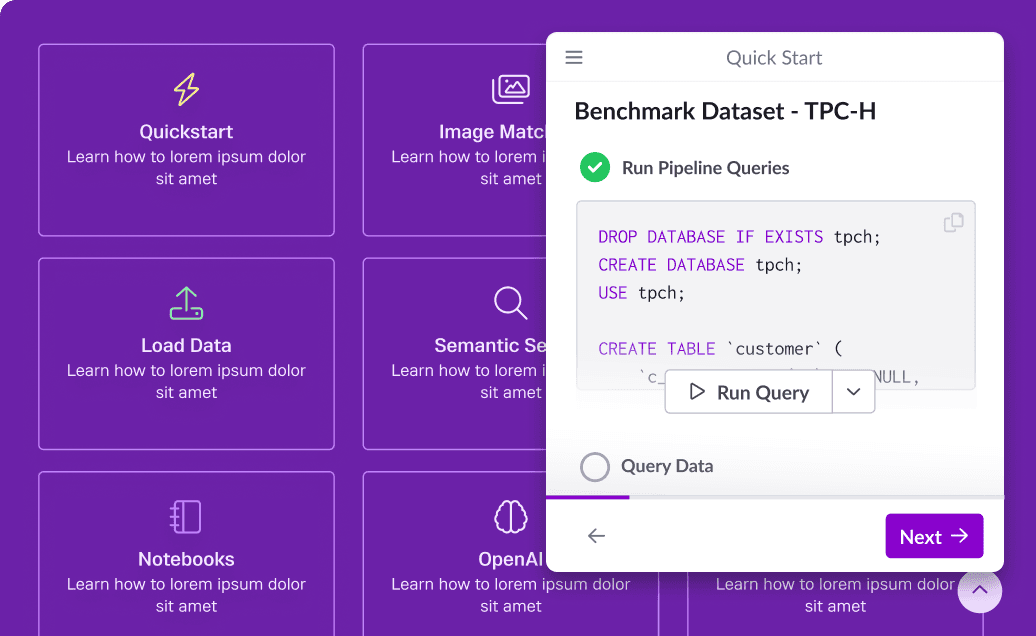Go back with the left arrow
Viewport: 1036px width, 636px height.
click(x=596, y=536)
